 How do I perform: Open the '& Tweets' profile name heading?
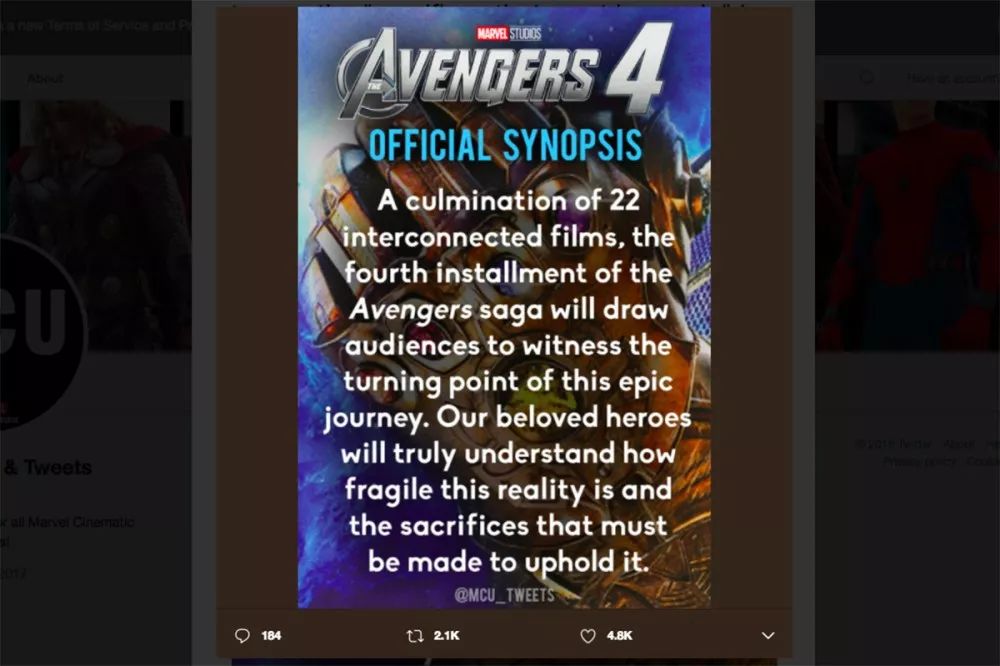[x=48, y=467]
